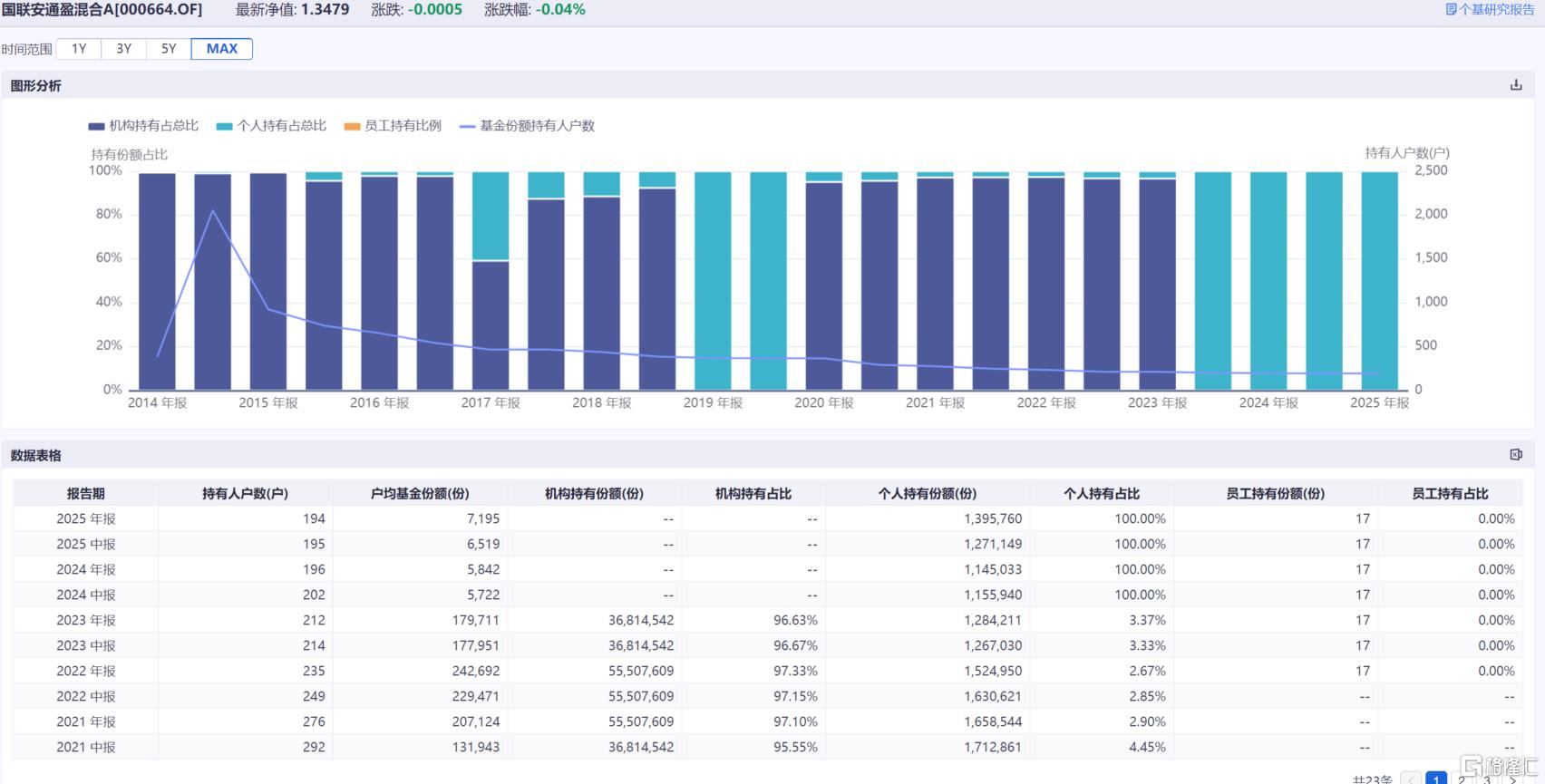Screen dimensions: 1545x784
Task: Toggle 员工持有比例 legend series
Action: [393, 126]
